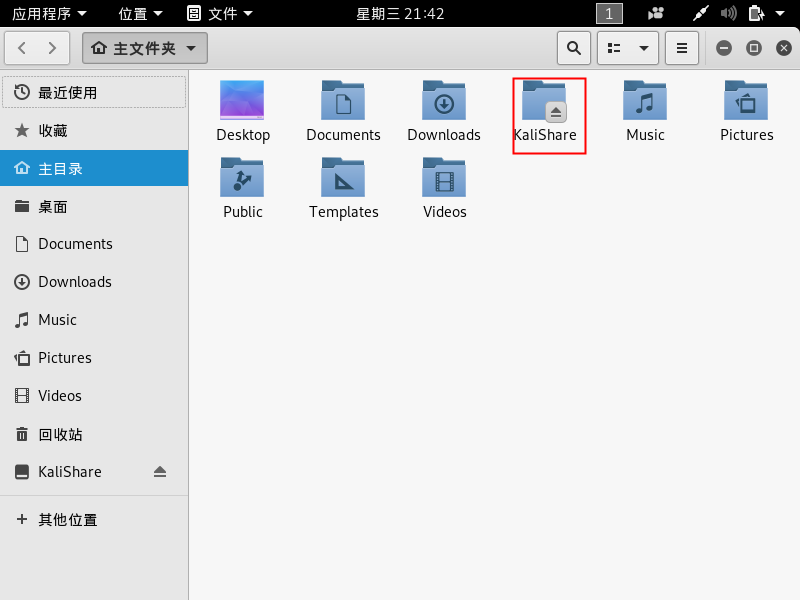The image size is (800, 600).
Task: Open Pictures in the sidebar
Action: click(x=94, y=358)
